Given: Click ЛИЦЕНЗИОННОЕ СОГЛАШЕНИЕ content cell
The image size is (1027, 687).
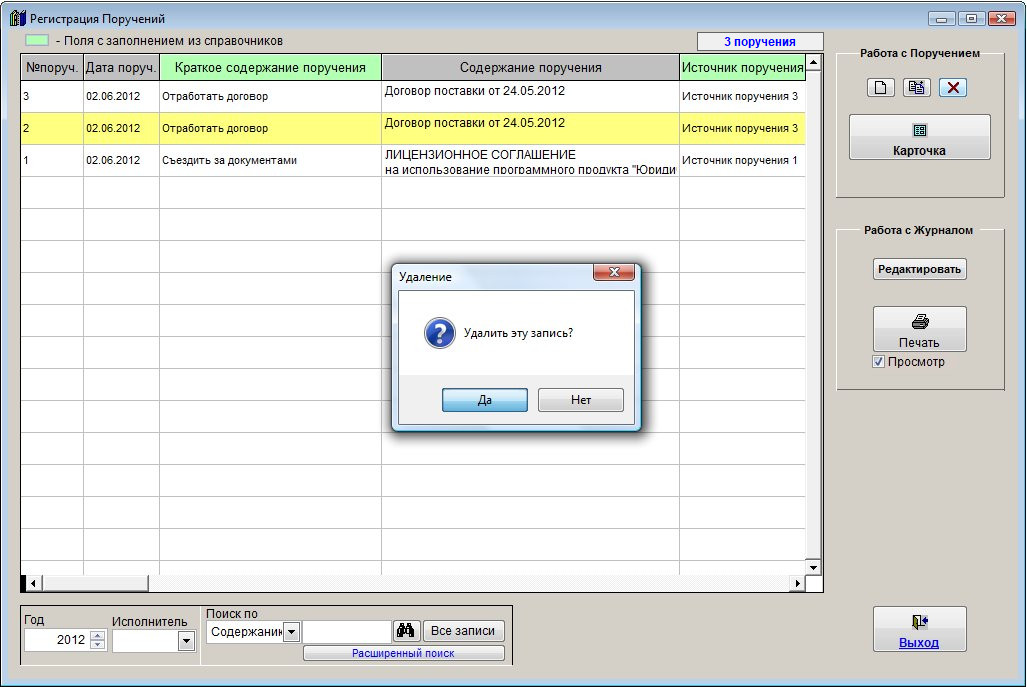Looking at the screenshot, I should pos(531,160).
